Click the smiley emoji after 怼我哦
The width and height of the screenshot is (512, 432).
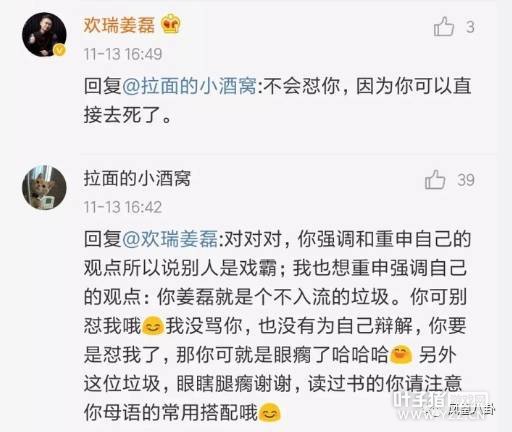pos(153,325)
